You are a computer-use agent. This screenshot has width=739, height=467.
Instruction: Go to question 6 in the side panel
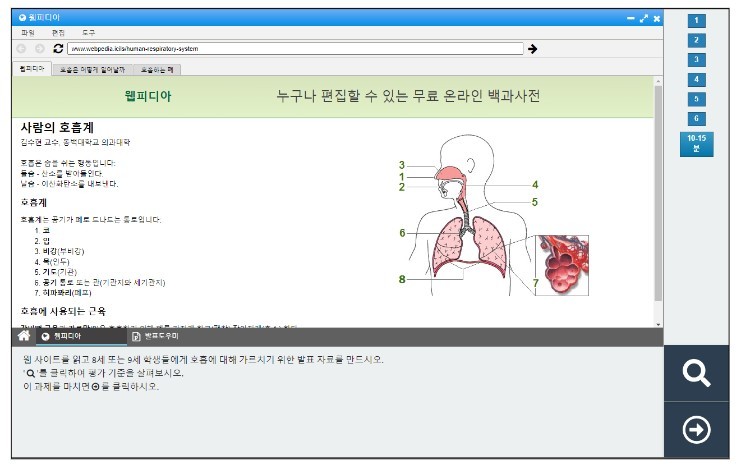696,118
